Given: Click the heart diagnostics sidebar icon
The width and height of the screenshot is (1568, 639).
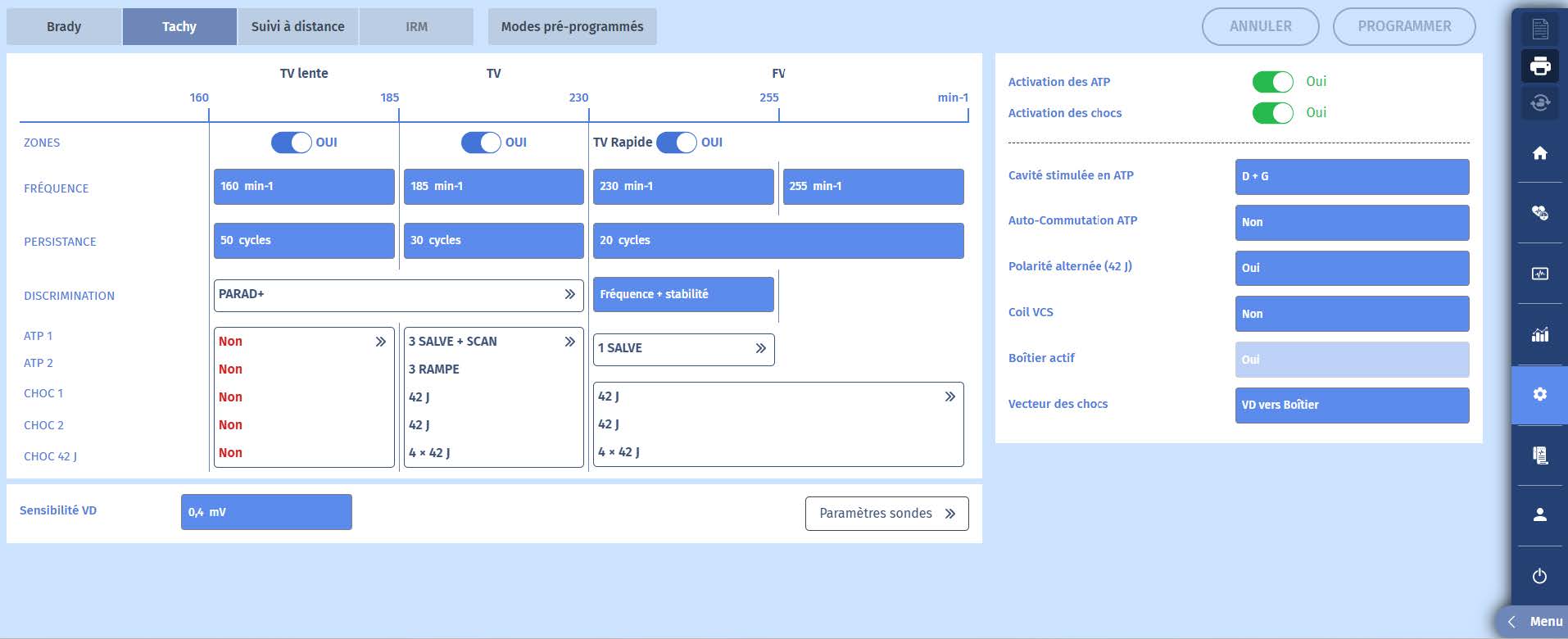Looking at the screenshot, I should 1539,213.
